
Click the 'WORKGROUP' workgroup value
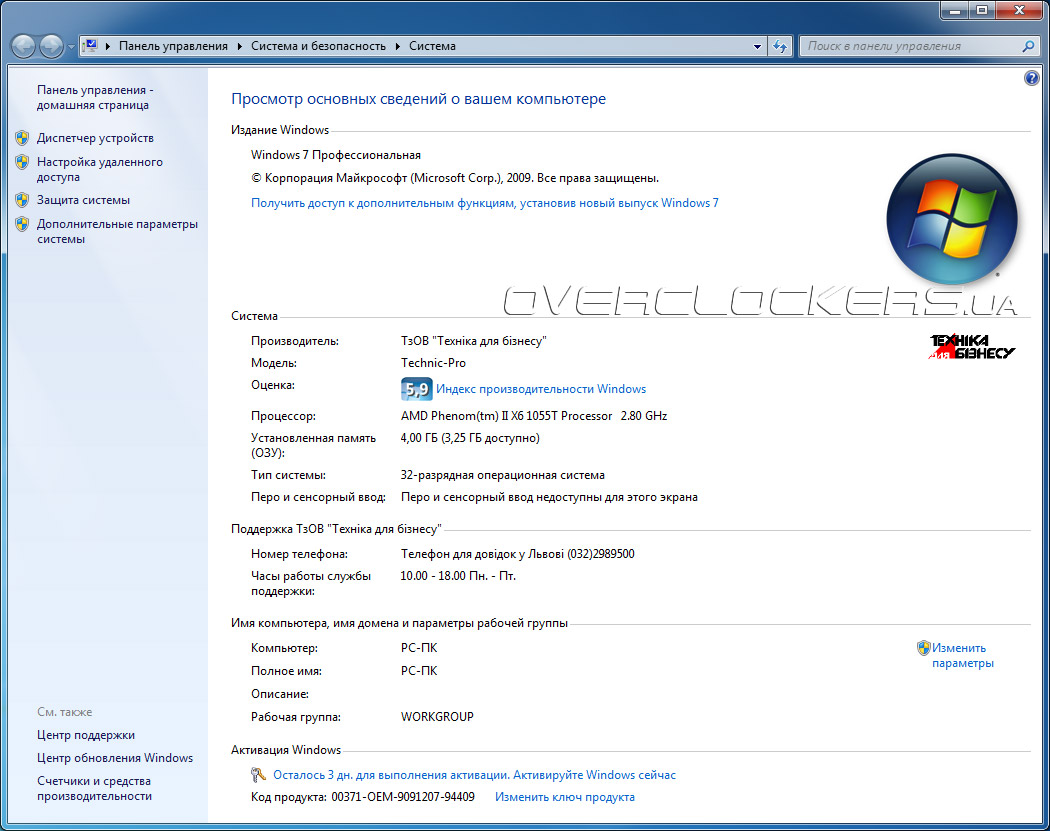[x=437, y=716]
